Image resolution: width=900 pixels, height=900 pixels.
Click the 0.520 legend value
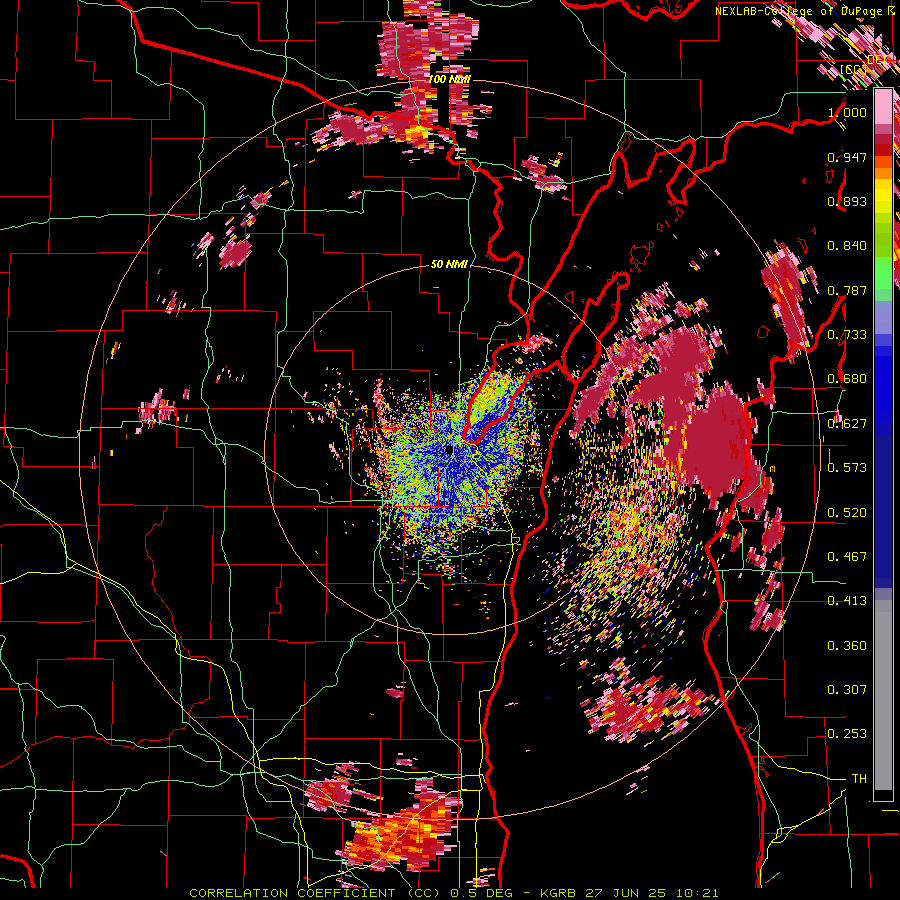tap(847, 513)
